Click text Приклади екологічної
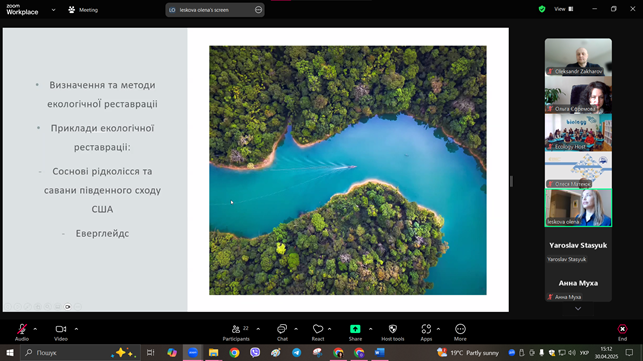This screenshot has width=643, height=361. (x=103, y=128)
